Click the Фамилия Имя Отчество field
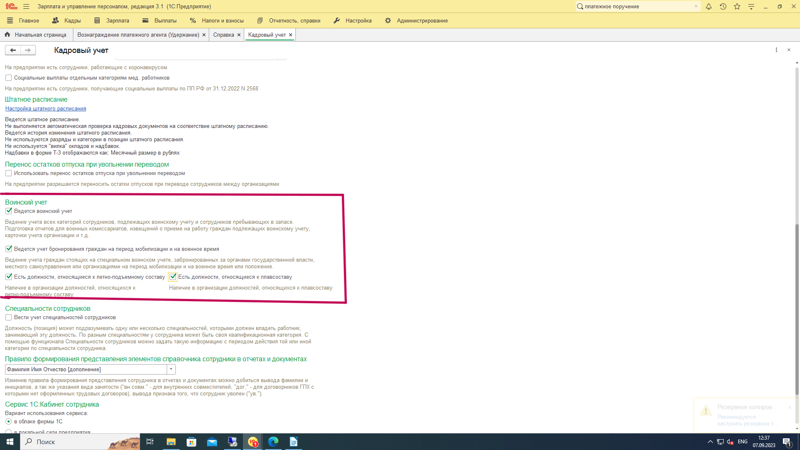800x450 pixels. tap(86, 369)
